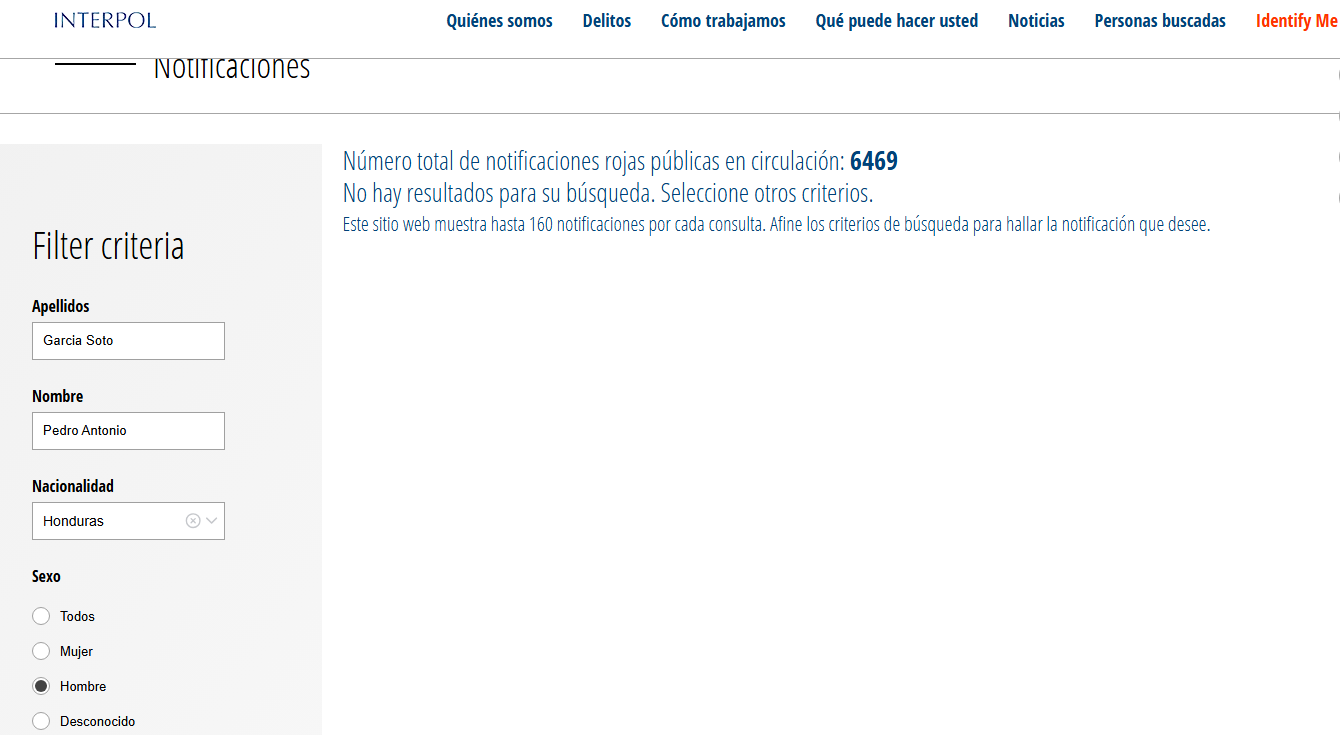
Task: Open the Honduras nationality combo box
Action: pos(110,521)
